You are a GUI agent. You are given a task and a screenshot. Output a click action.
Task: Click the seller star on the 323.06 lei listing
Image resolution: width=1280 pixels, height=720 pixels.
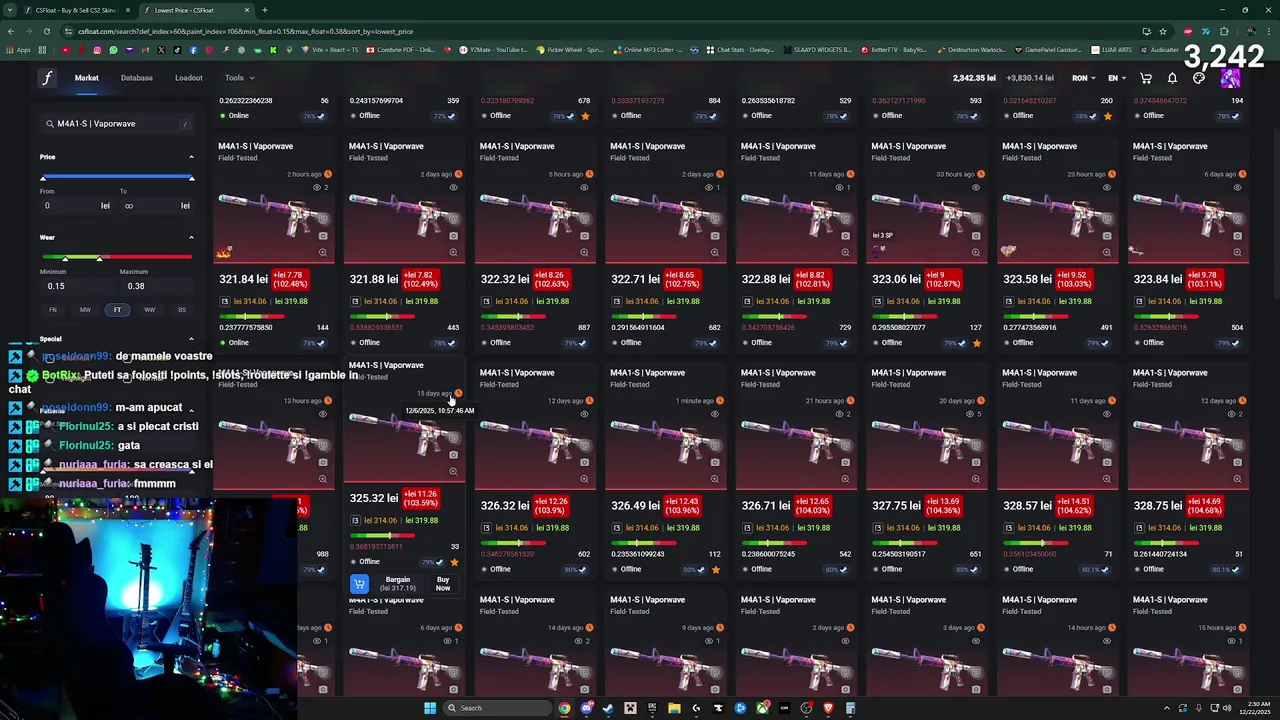976,343
